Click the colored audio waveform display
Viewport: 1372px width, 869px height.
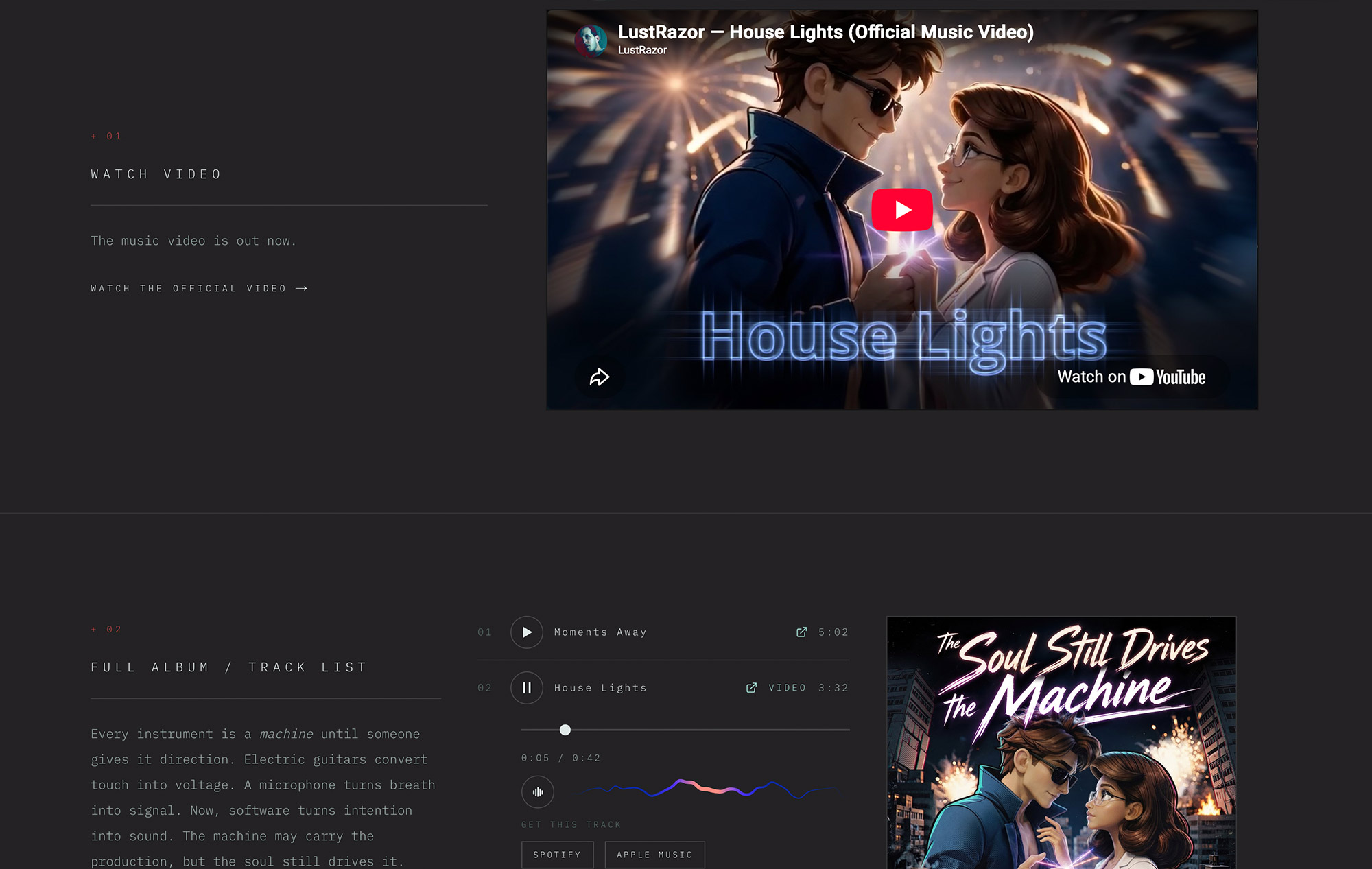[x=707, y=789]
